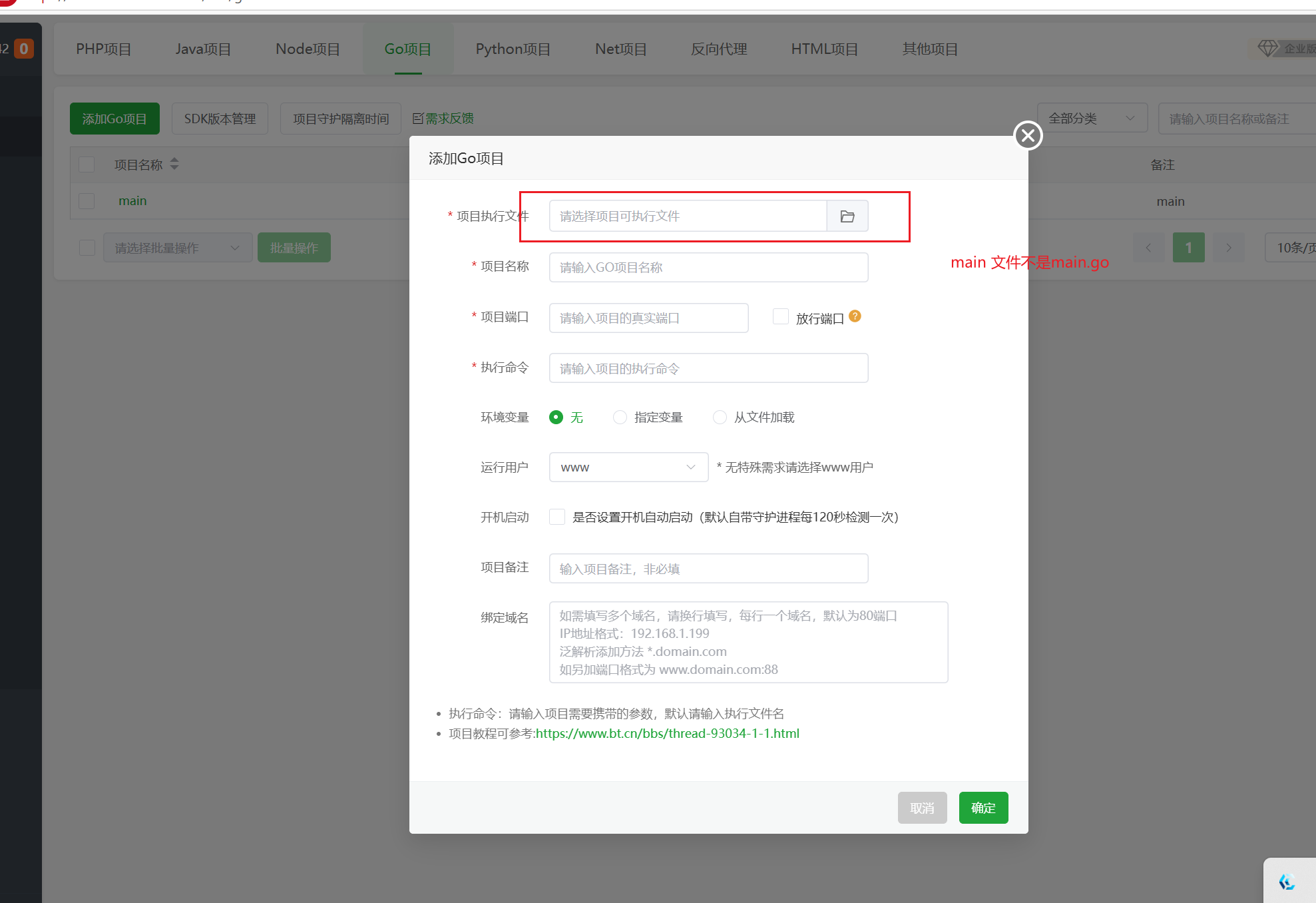Image resolution: width=1316 pixels, height=903 pixels.
Task: Click the 确定 confirm button
Action: click(983, 808)
